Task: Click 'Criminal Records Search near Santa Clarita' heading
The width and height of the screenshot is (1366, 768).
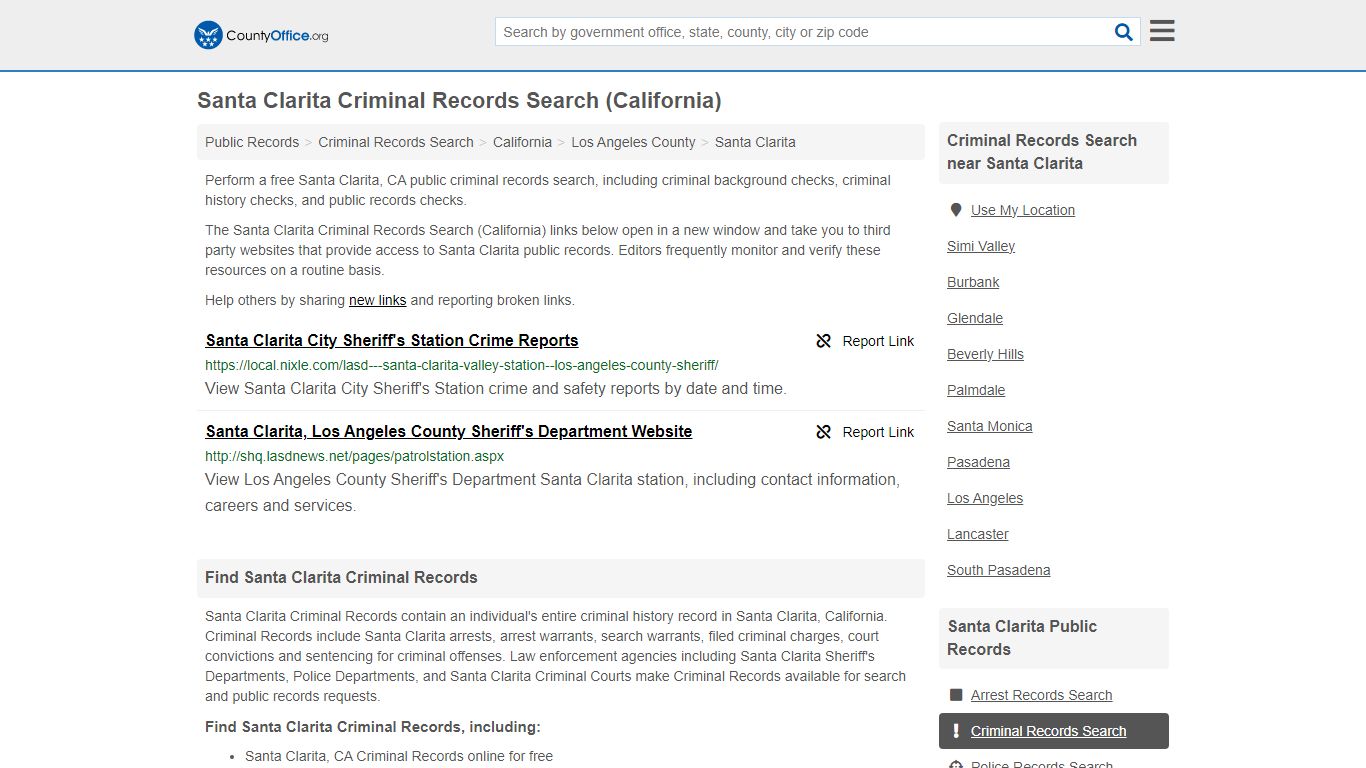Action: (1042, 152)
